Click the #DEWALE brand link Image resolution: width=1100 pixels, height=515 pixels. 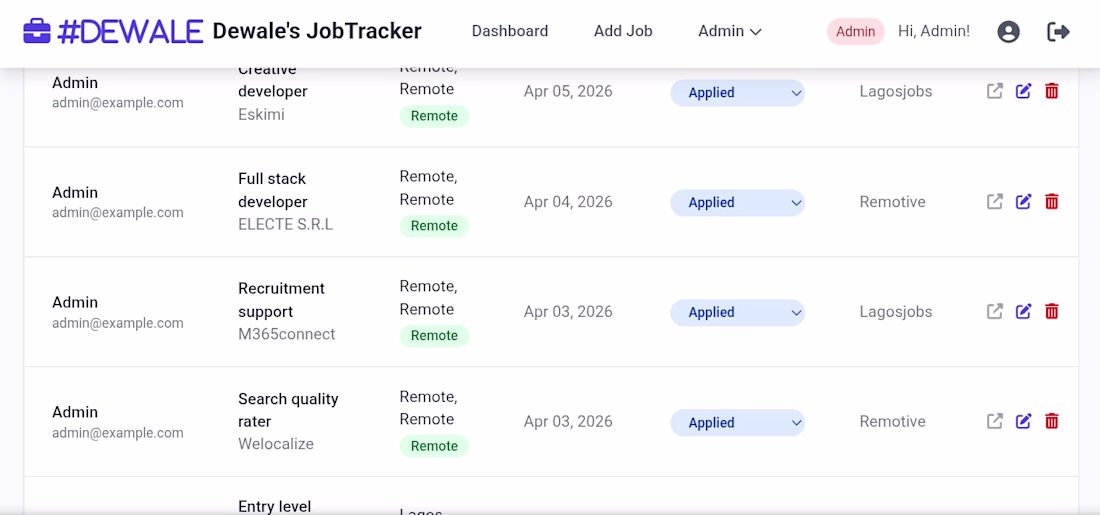coord(130,31)
